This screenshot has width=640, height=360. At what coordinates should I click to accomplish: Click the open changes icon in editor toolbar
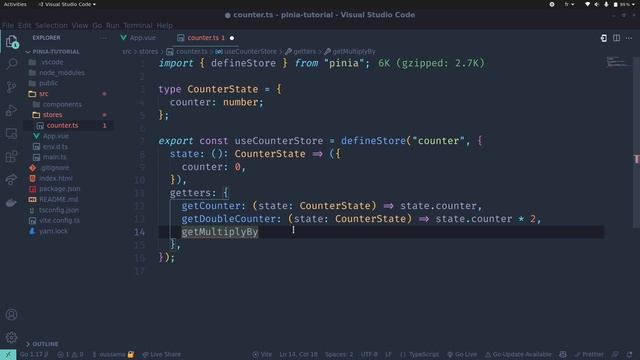click(x=604, y=38)
